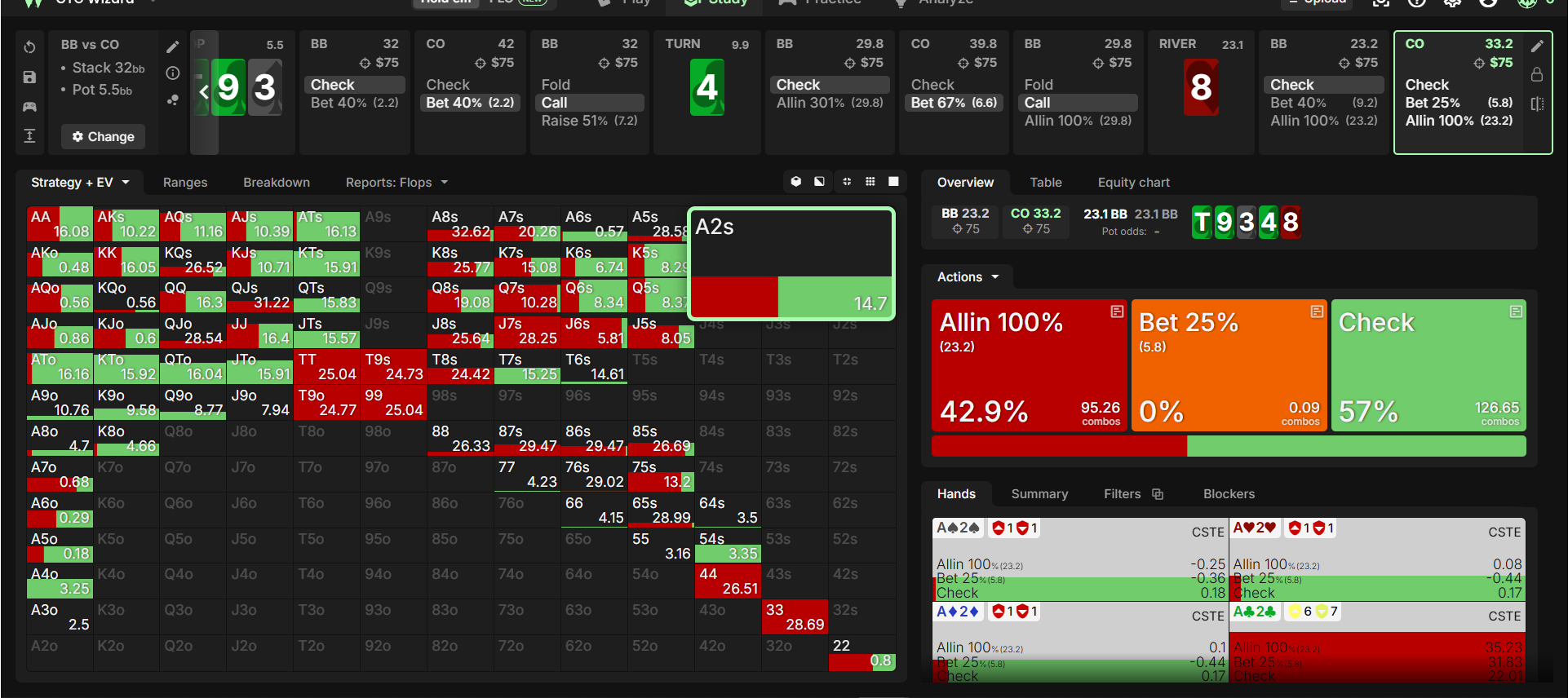The image size is (1568, 698).
Task: Click the A♥2♥ hand combo panel
Action: (1377, 559)
